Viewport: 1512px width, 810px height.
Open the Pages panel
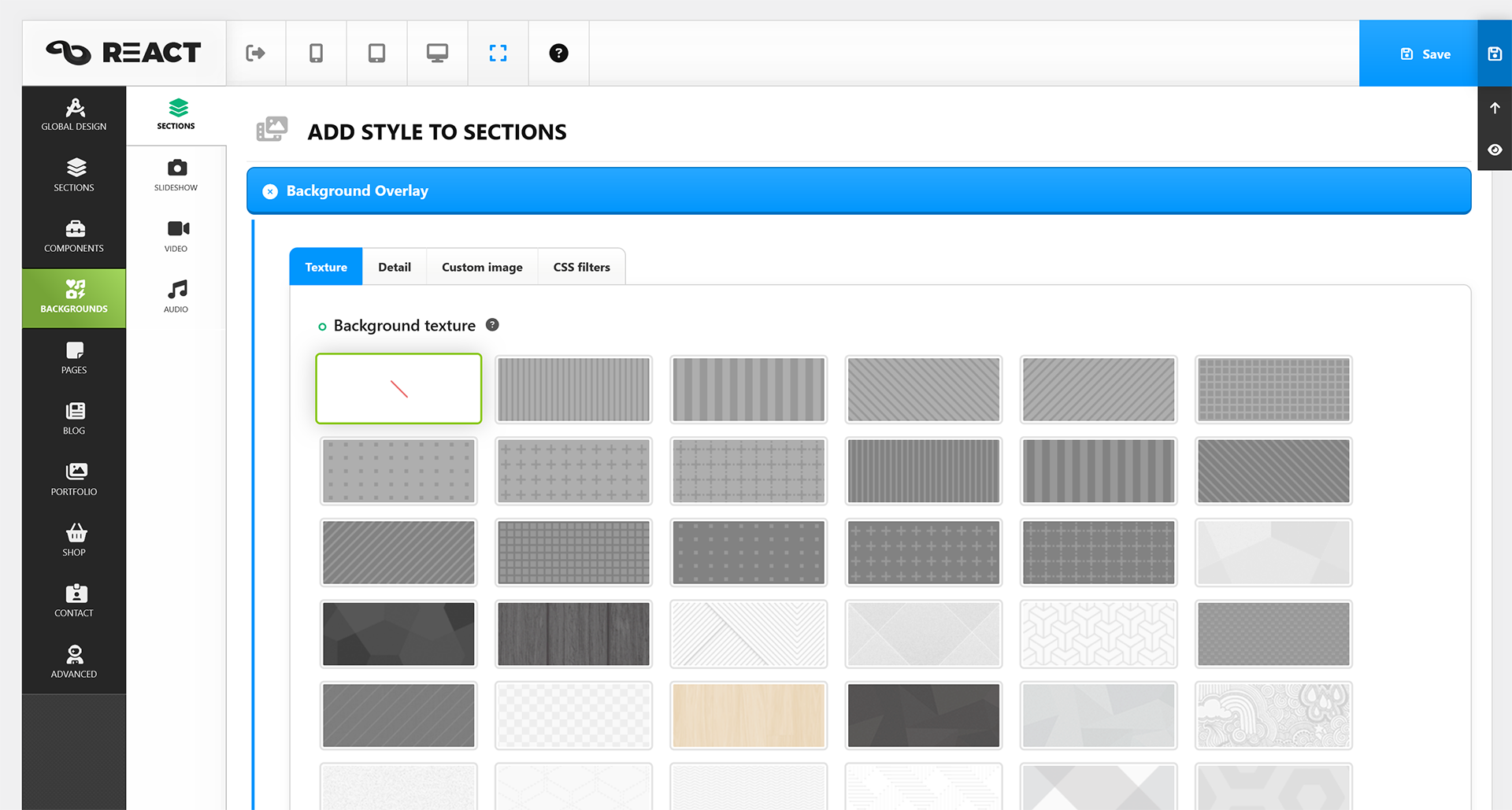(x=73, y=358)
